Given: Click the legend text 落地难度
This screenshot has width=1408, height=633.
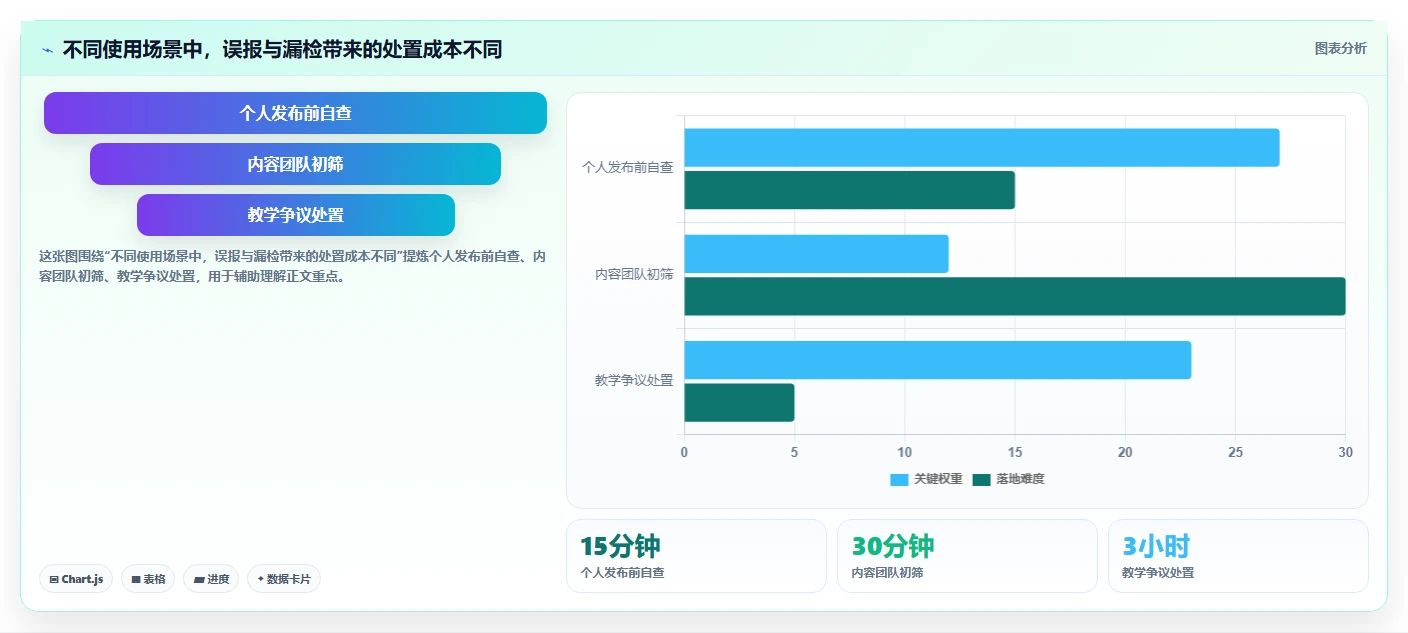Looking at the screenshot, I should [x=1020, y=480].
